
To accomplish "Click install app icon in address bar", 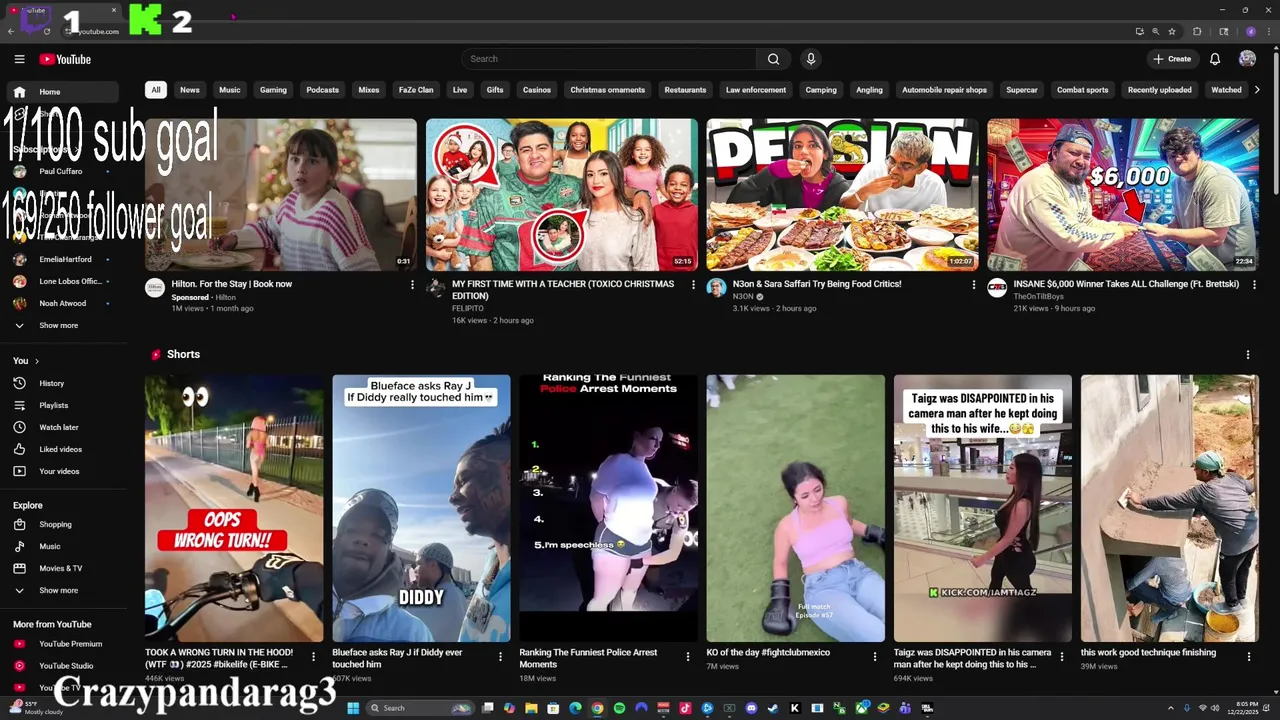I will pos(1139,31).
